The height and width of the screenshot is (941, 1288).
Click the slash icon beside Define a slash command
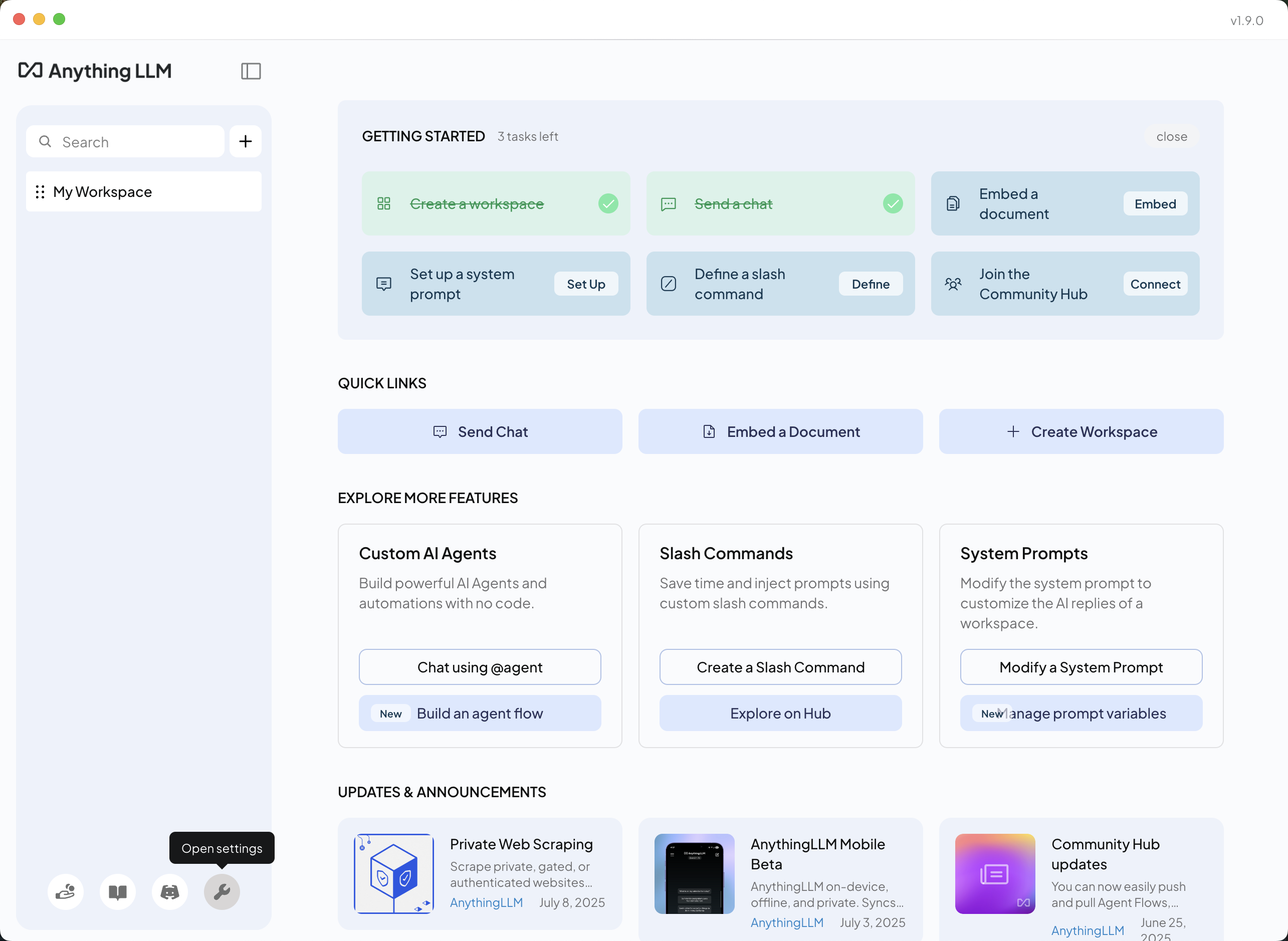(x=668, y=284)
